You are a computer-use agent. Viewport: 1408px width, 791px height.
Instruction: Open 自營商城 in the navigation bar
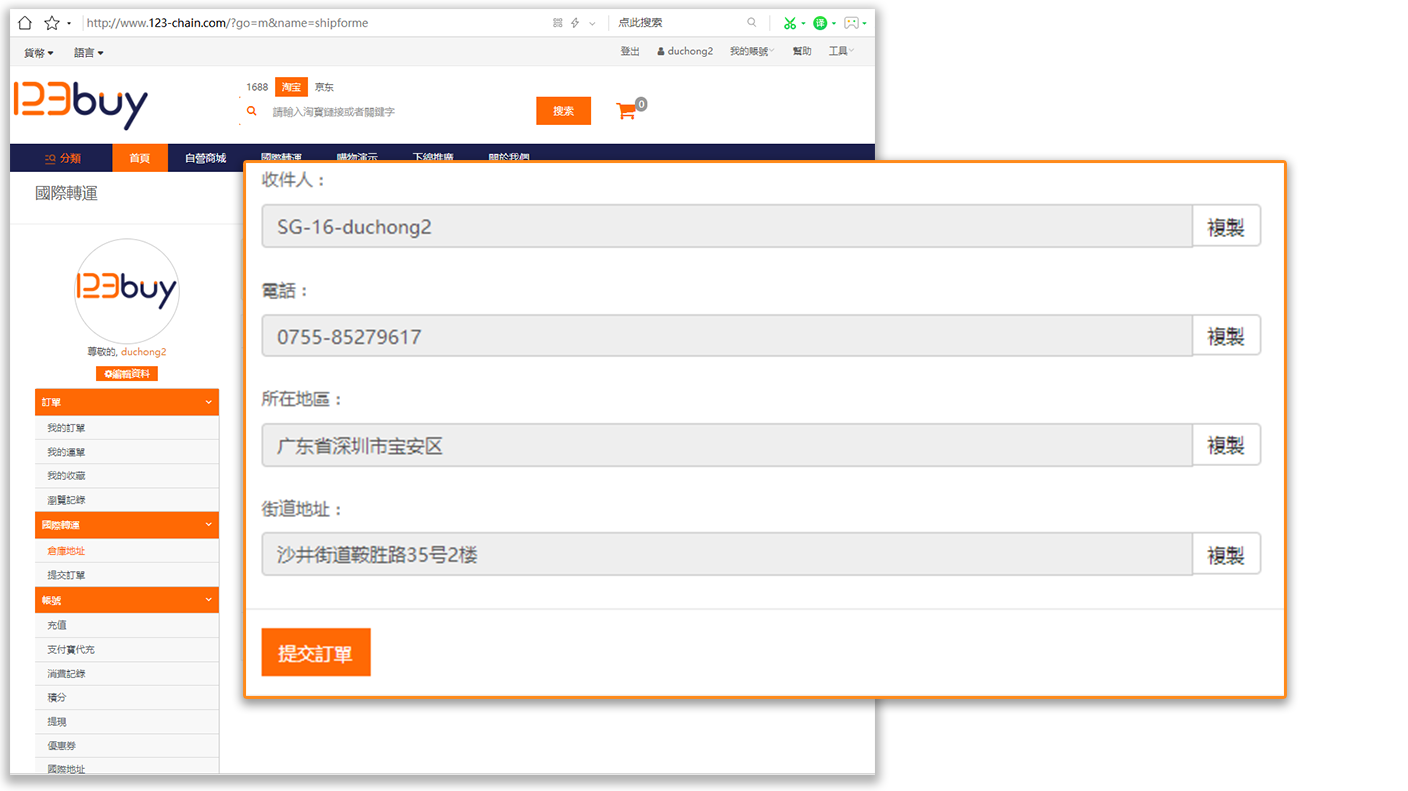[x=205, y=158]
